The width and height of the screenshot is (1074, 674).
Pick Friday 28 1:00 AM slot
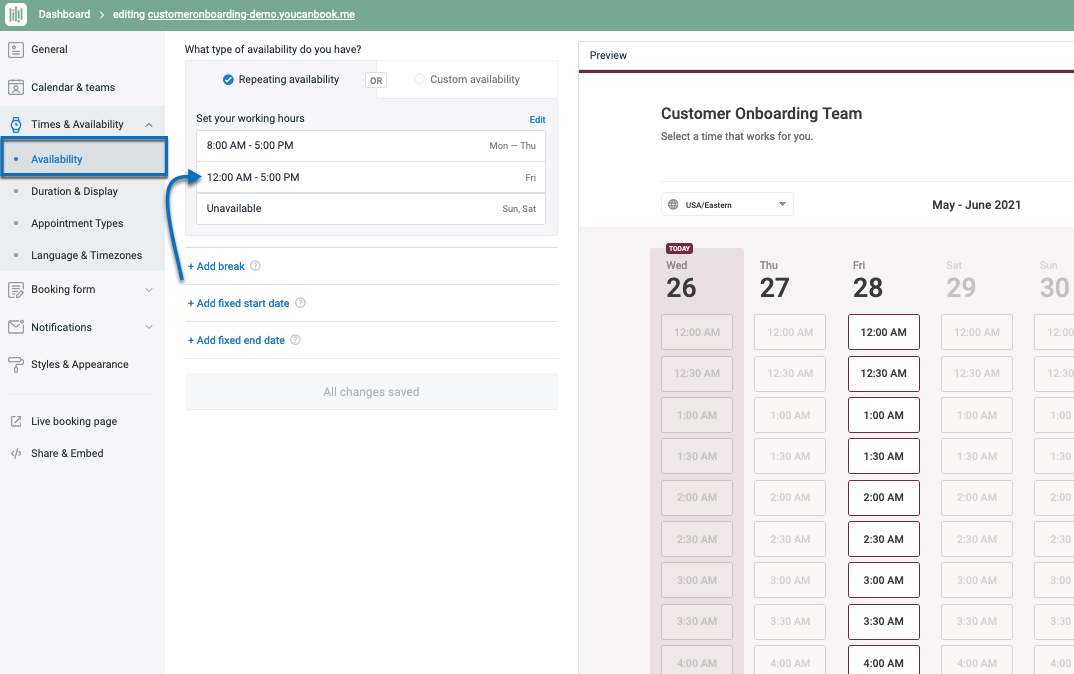(x=884, y=415)
